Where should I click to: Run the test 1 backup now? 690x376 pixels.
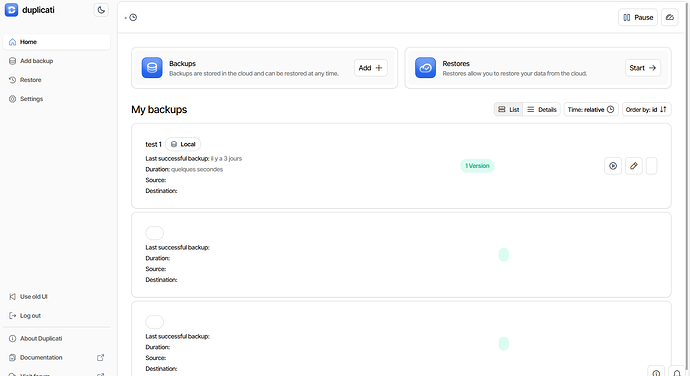click(613, 166)
